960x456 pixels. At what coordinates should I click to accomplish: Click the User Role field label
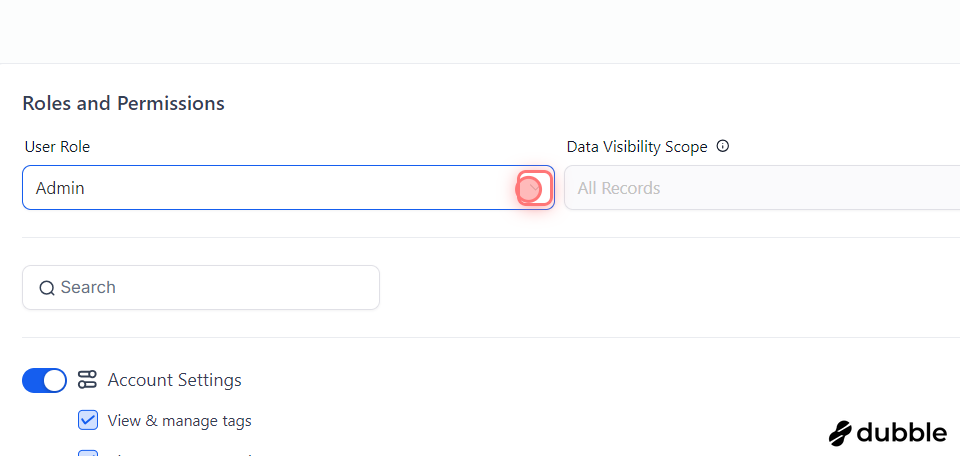click(57, 146)
